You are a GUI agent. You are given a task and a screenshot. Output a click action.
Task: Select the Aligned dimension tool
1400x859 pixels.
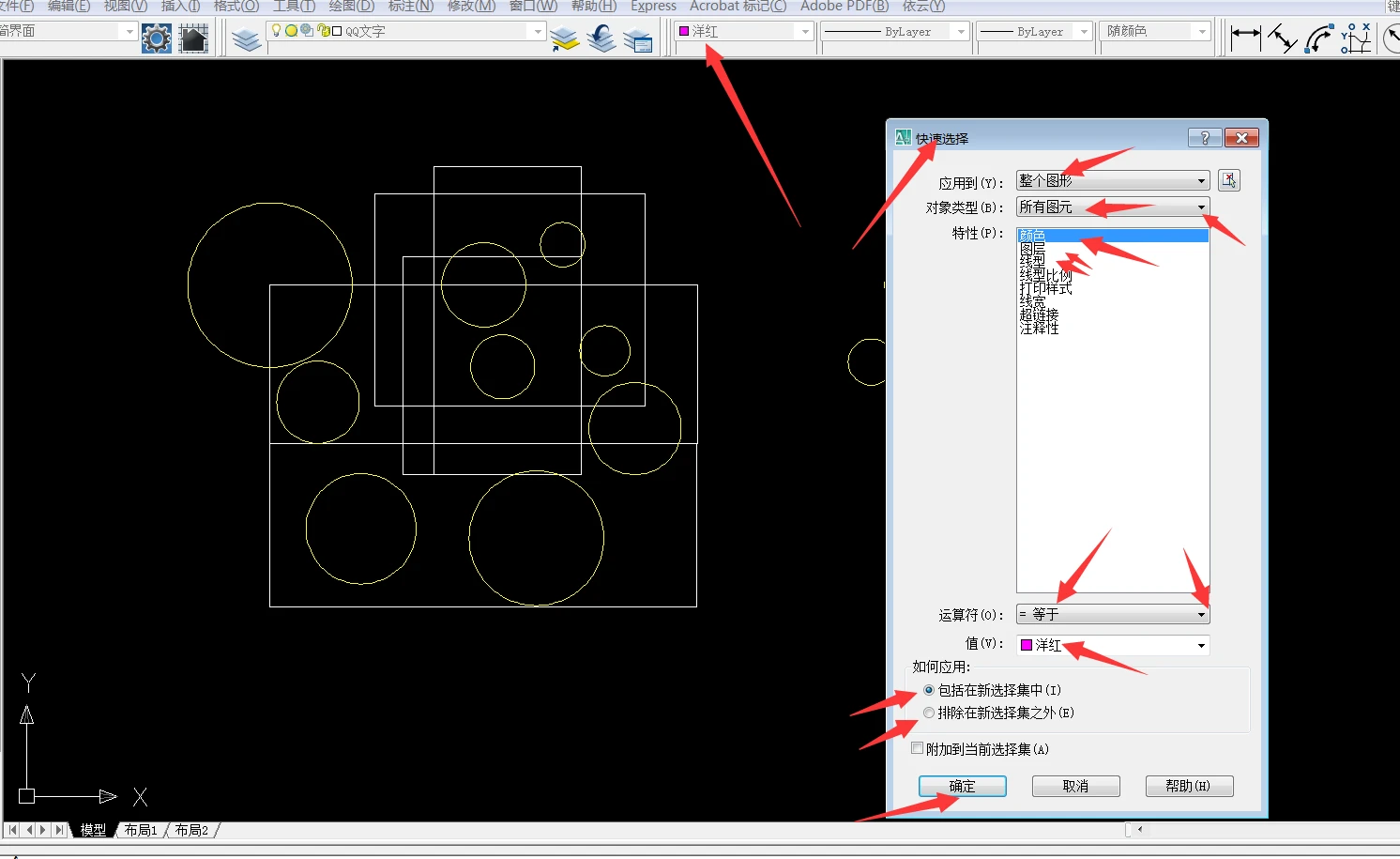click(x=1282, y=38)
